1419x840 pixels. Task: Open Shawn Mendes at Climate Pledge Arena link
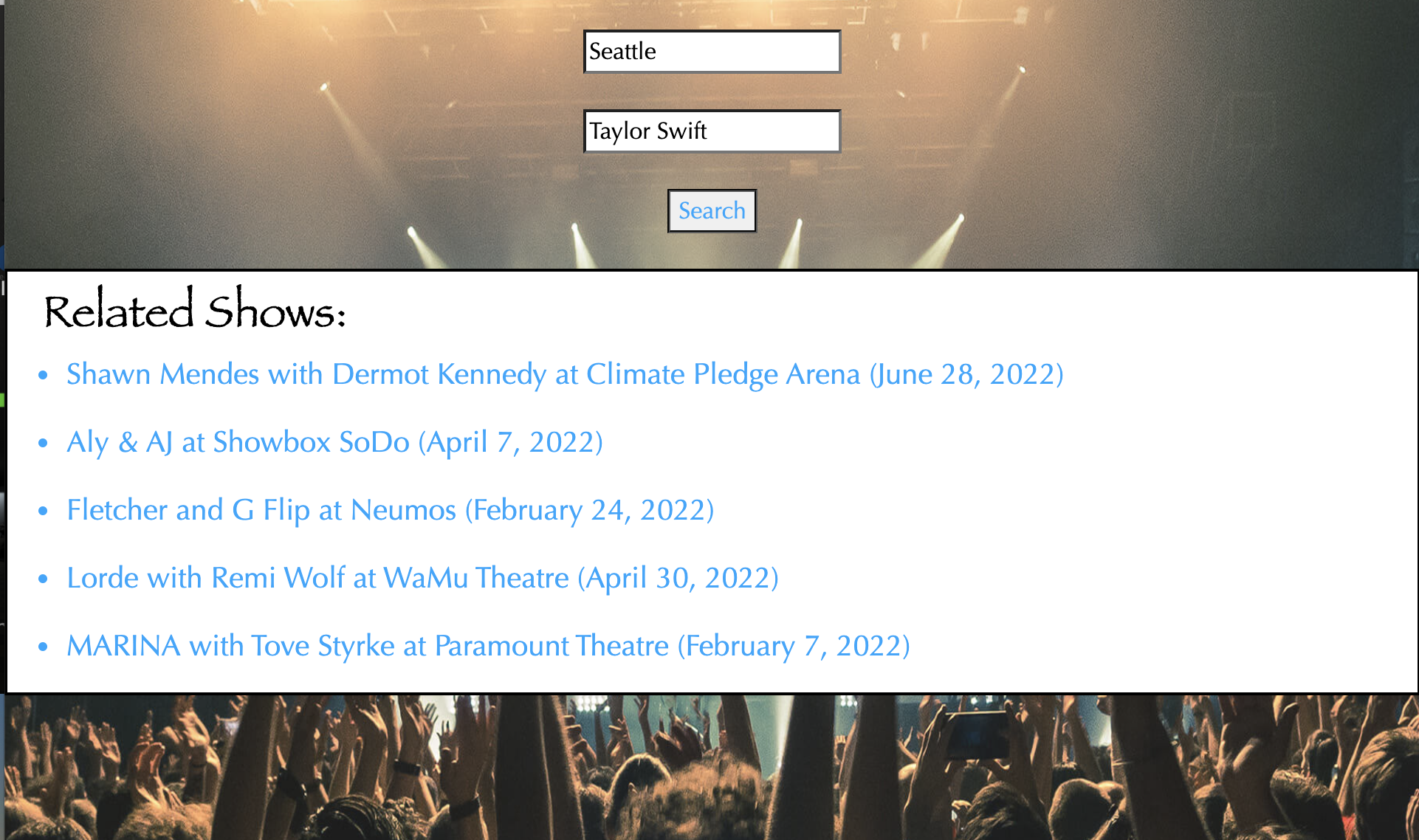pyautogui.click(x=565, y=374)
